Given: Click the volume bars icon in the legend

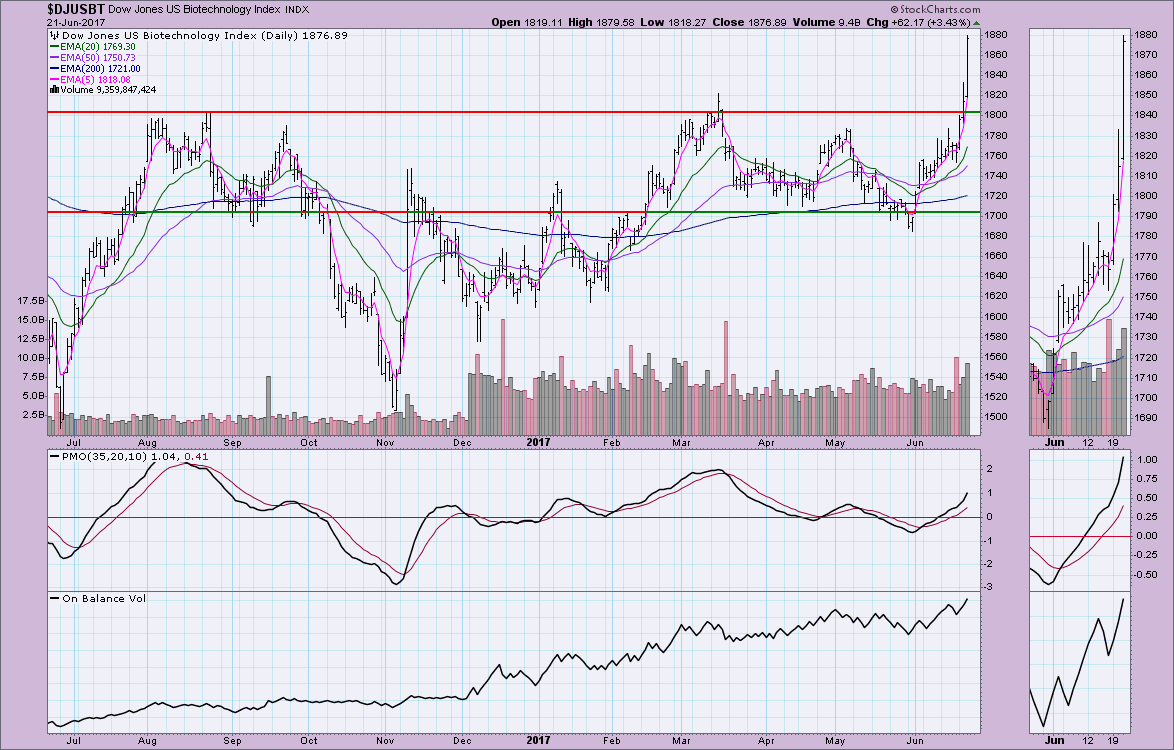Looking at the screenshot, I should 54,89.
